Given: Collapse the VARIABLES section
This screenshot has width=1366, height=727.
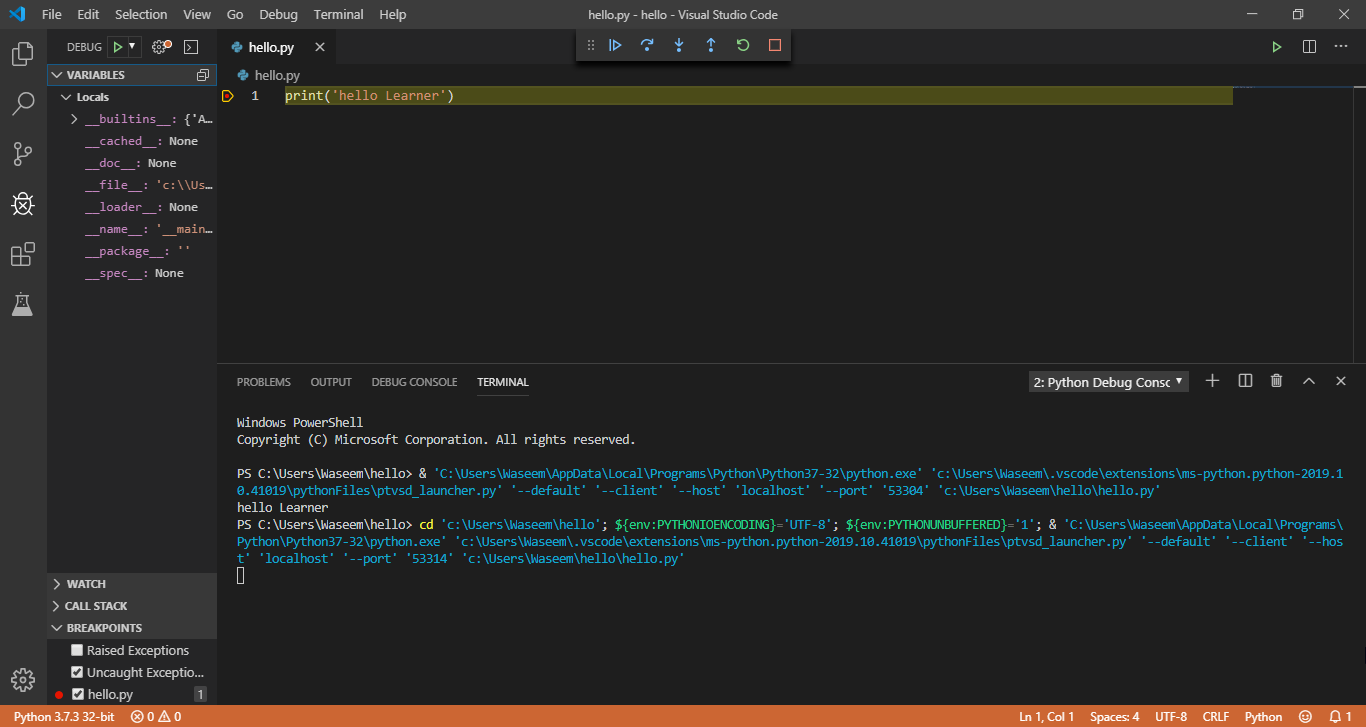Looking at the screenshot, I should pos(132,75).
